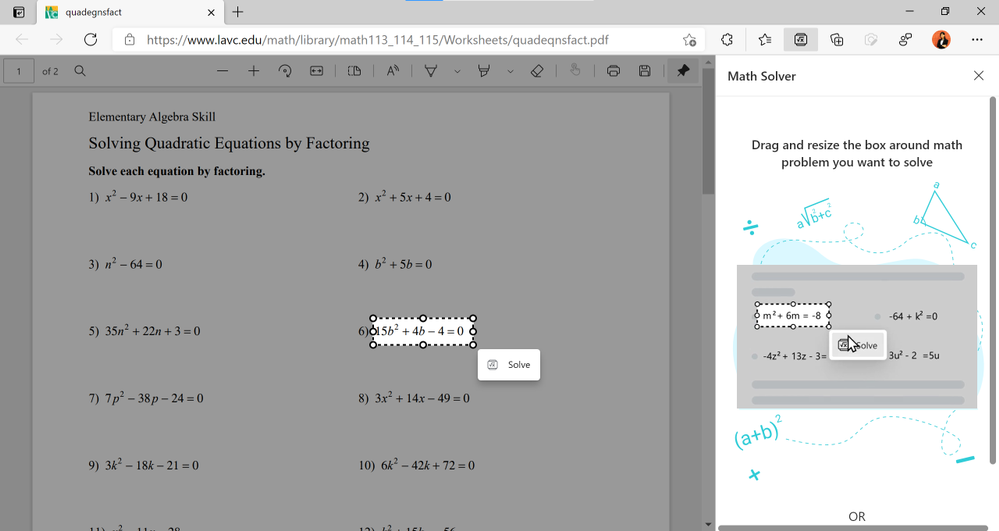Click the Solve button next to the selection
This screenshot has height=531, width=999.
tap(509, 365)
